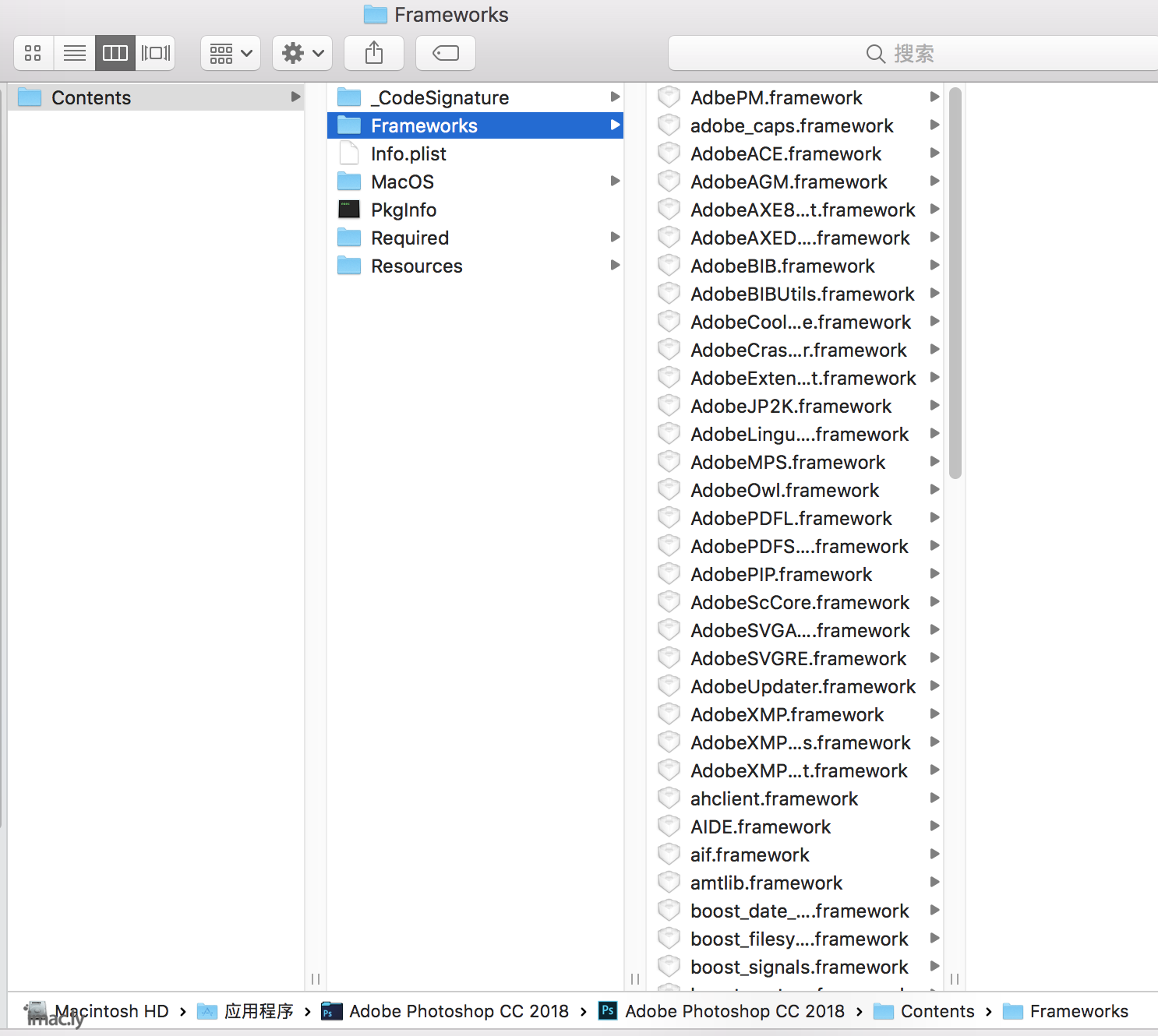Viewport: 1158px width, 1036px height.
Task: Select ahclient.framework
Action: [795, 798]
